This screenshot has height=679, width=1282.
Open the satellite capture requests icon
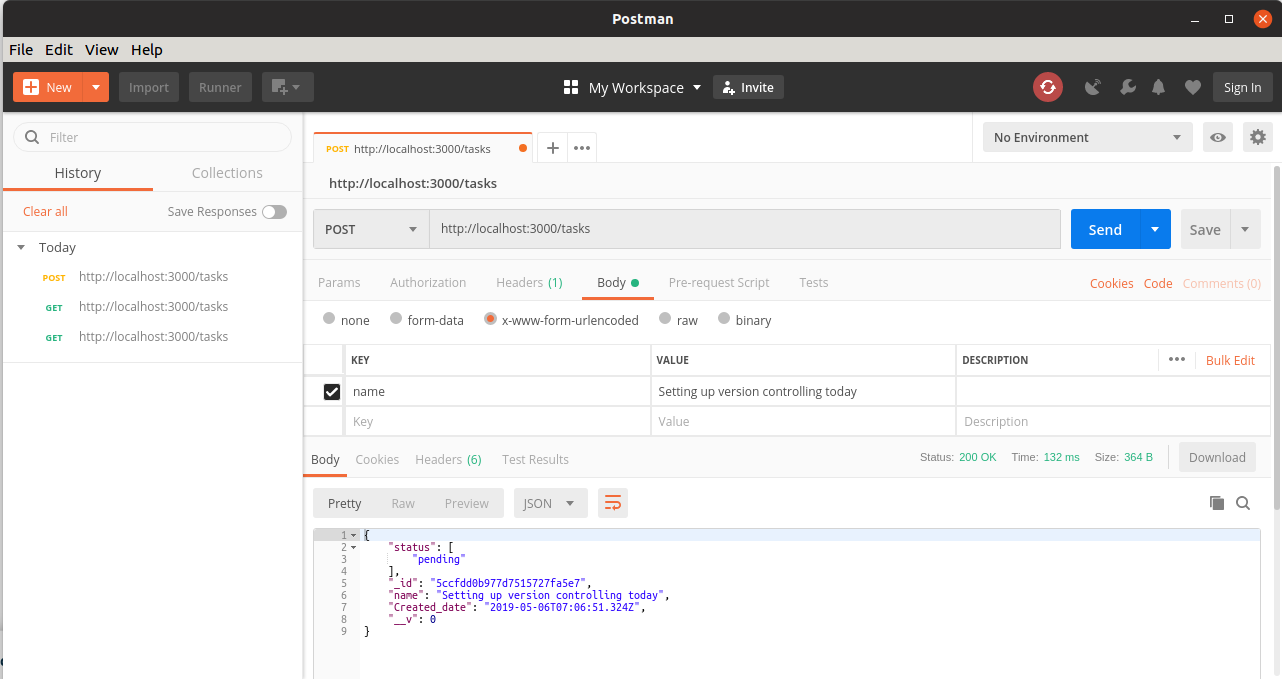1093,87
